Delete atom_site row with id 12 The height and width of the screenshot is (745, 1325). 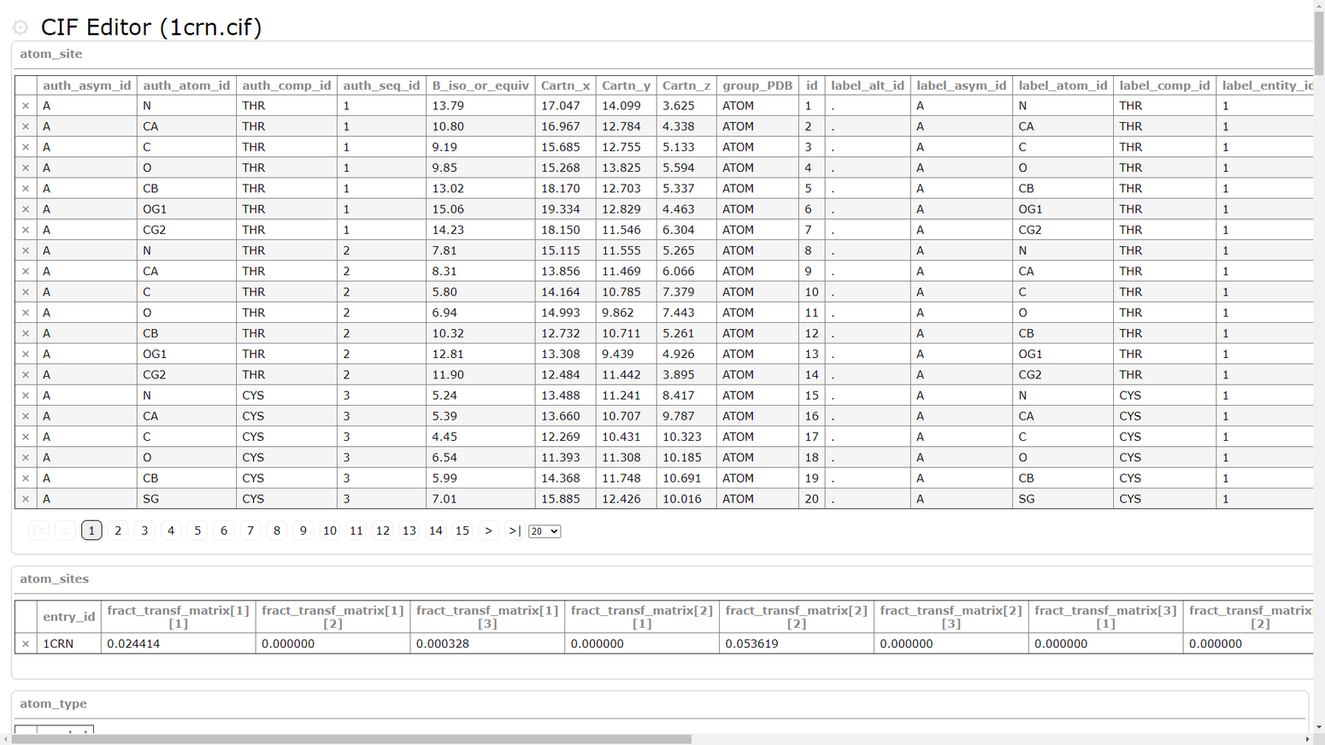[x=26, y=333]
